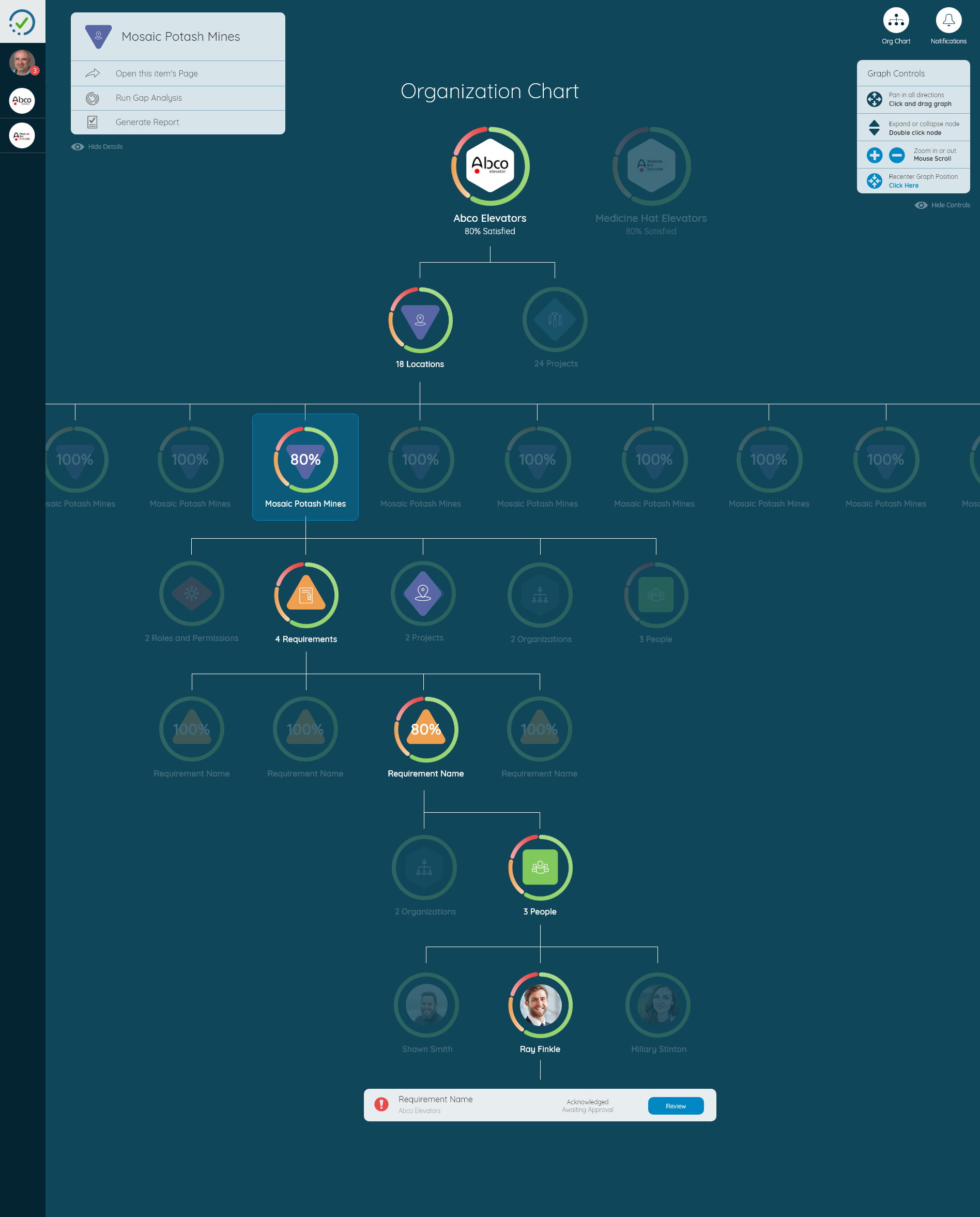Click the Mosaic Potash Mines panel header icon

click(x=98, y=36)
